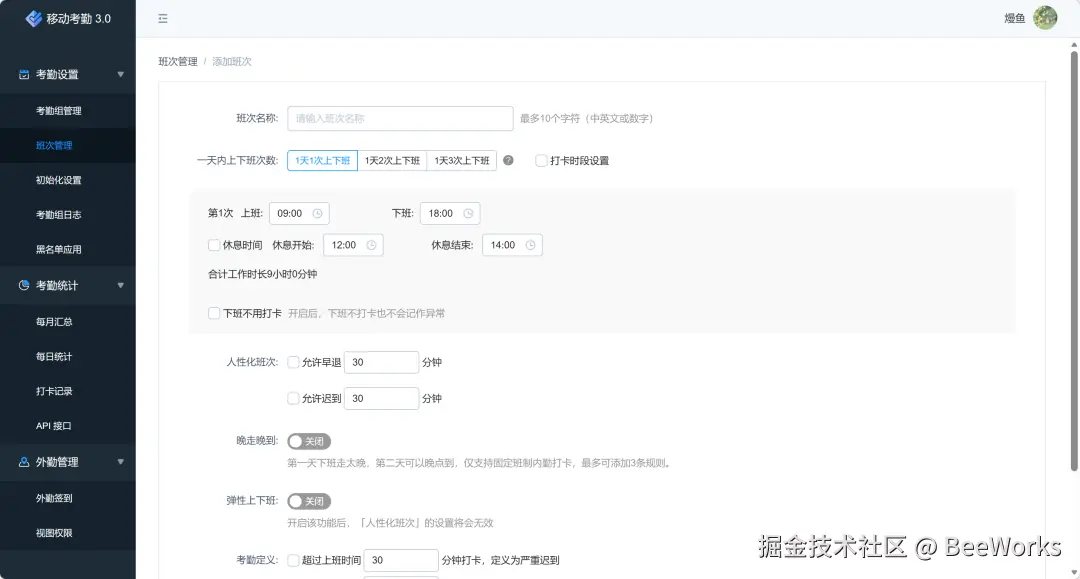
Task: Select the 1天3次上下班 option
Action: [x=461, y=160]
